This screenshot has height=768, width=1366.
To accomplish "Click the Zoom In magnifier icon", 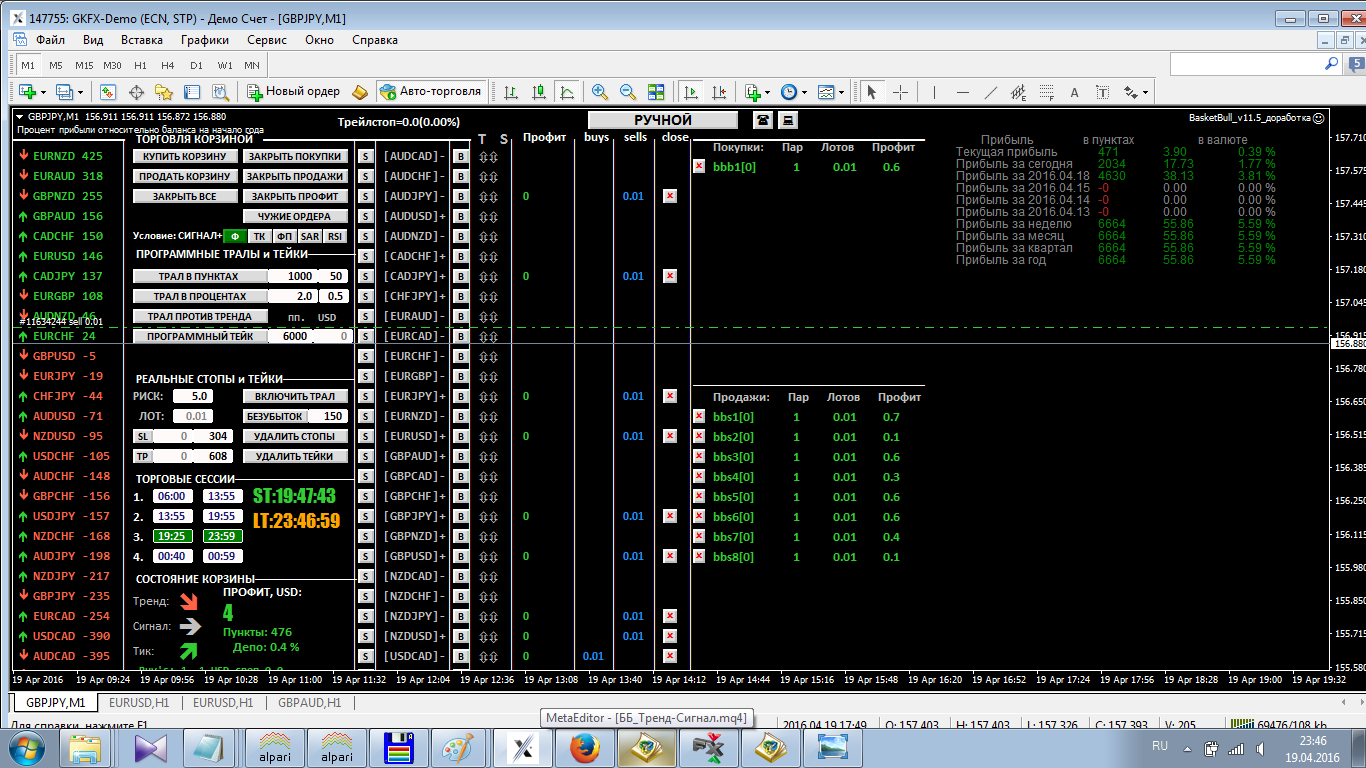I will (600, 91).
